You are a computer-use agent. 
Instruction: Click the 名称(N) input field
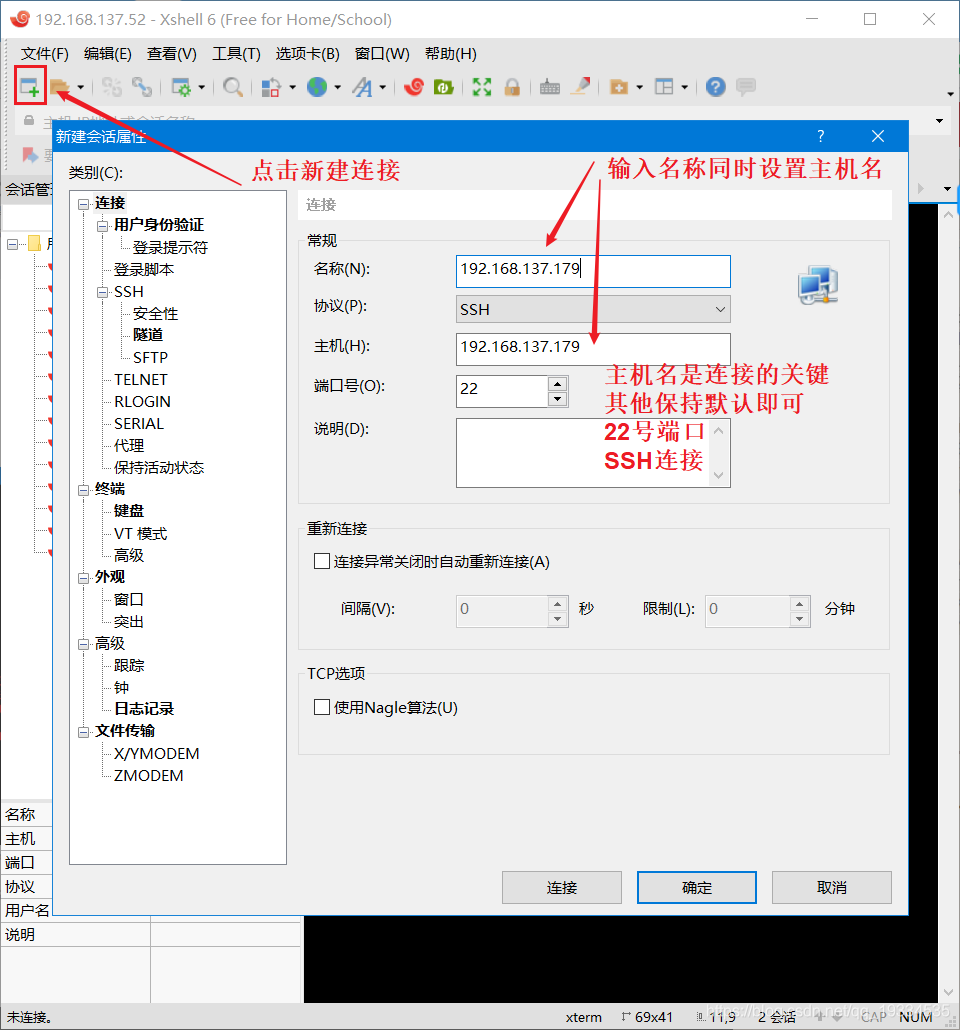tap(593, 271)
